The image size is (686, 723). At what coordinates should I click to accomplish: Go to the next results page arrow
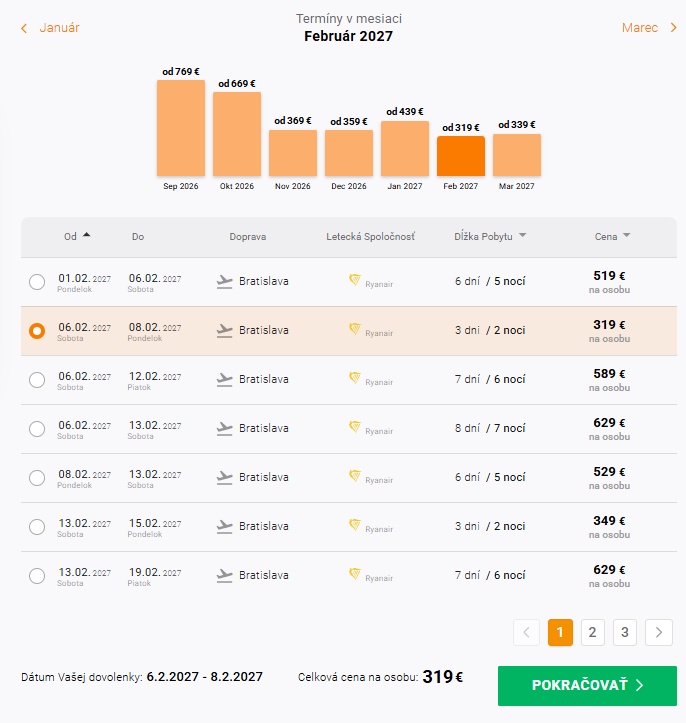659,632
